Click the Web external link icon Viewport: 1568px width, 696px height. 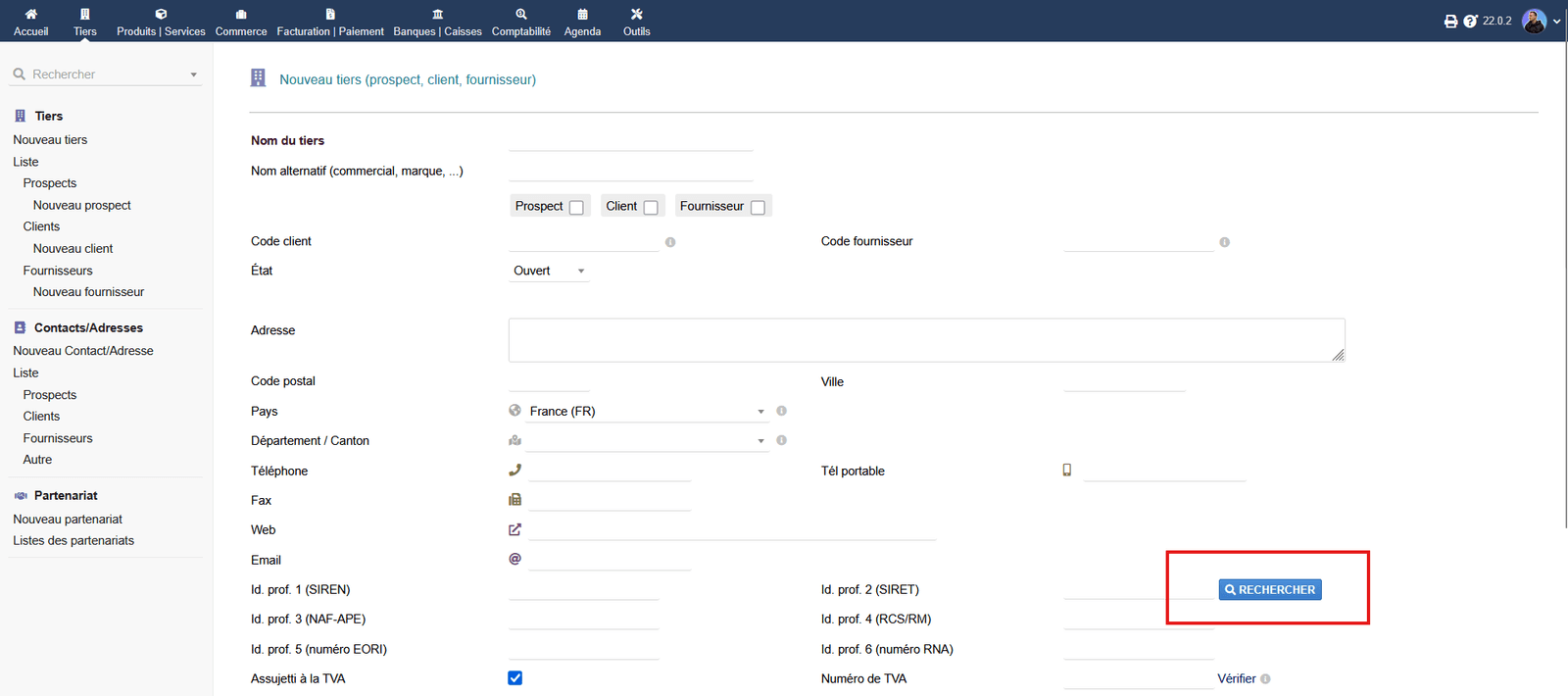coord(514,529)
